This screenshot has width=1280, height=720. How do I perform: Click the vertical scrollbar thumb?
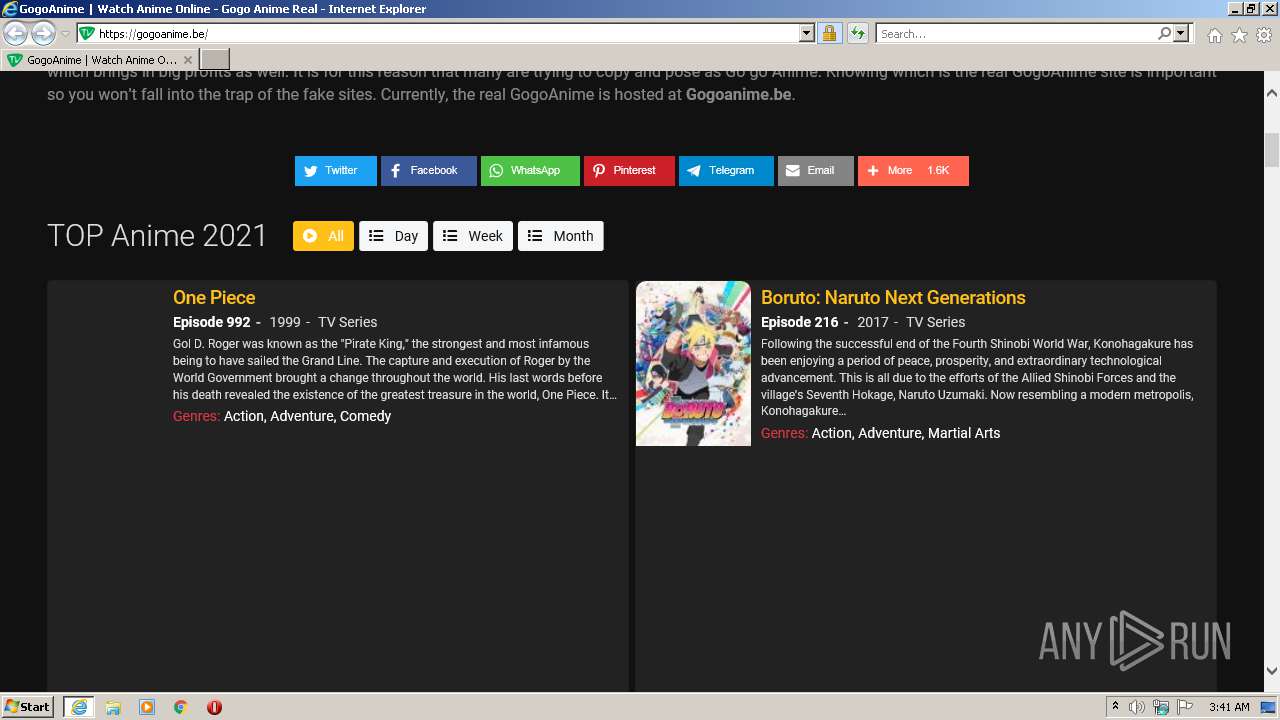[x=1272, y=150]
